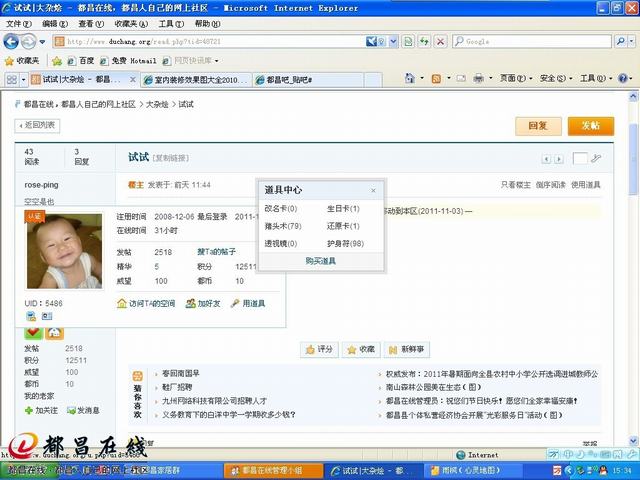Click the 用道具 key icon link
The image size is (640, 480).
pos(248,304)
